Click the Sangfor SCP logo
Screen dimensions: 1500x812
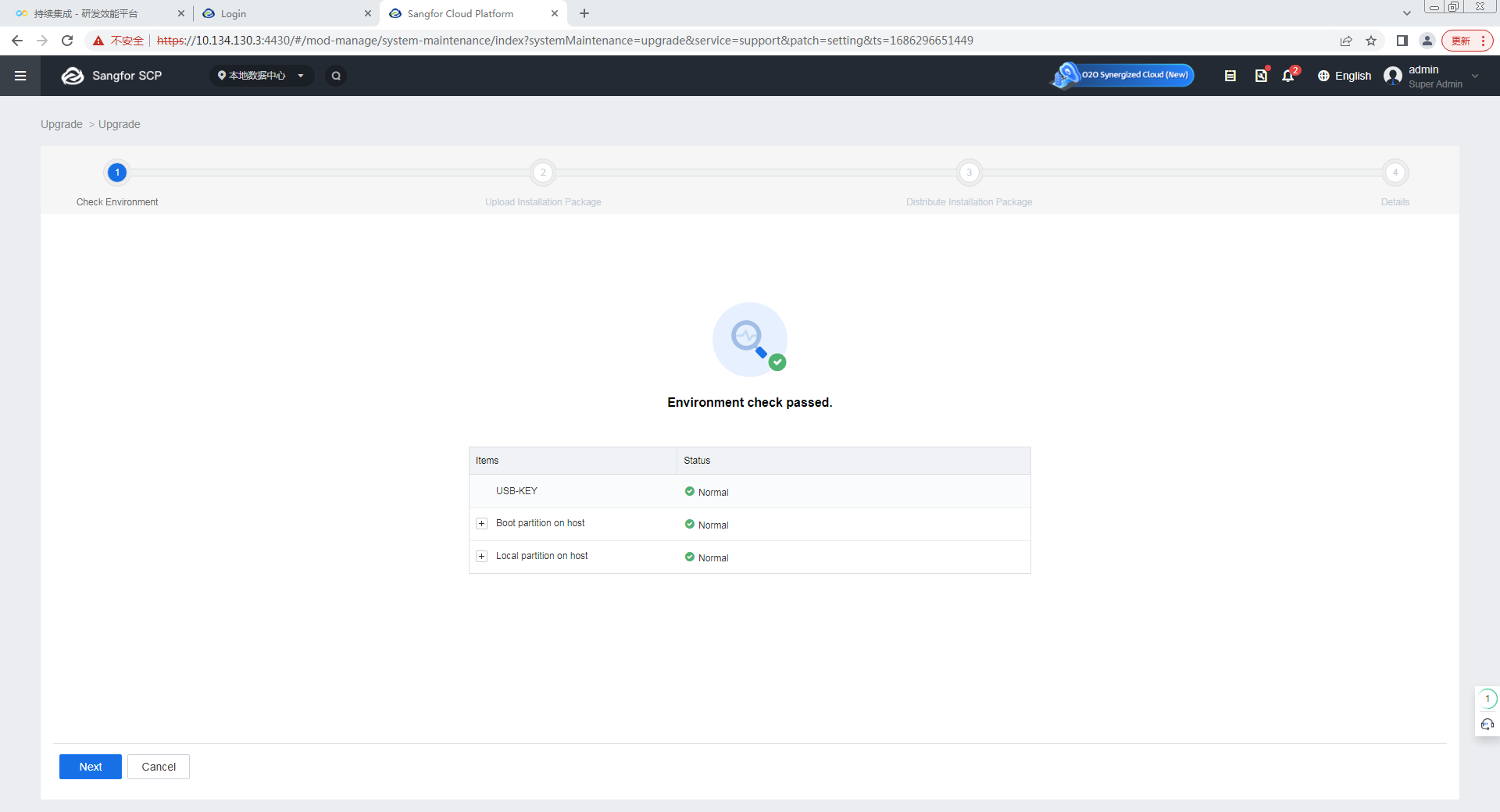[112, 76]
